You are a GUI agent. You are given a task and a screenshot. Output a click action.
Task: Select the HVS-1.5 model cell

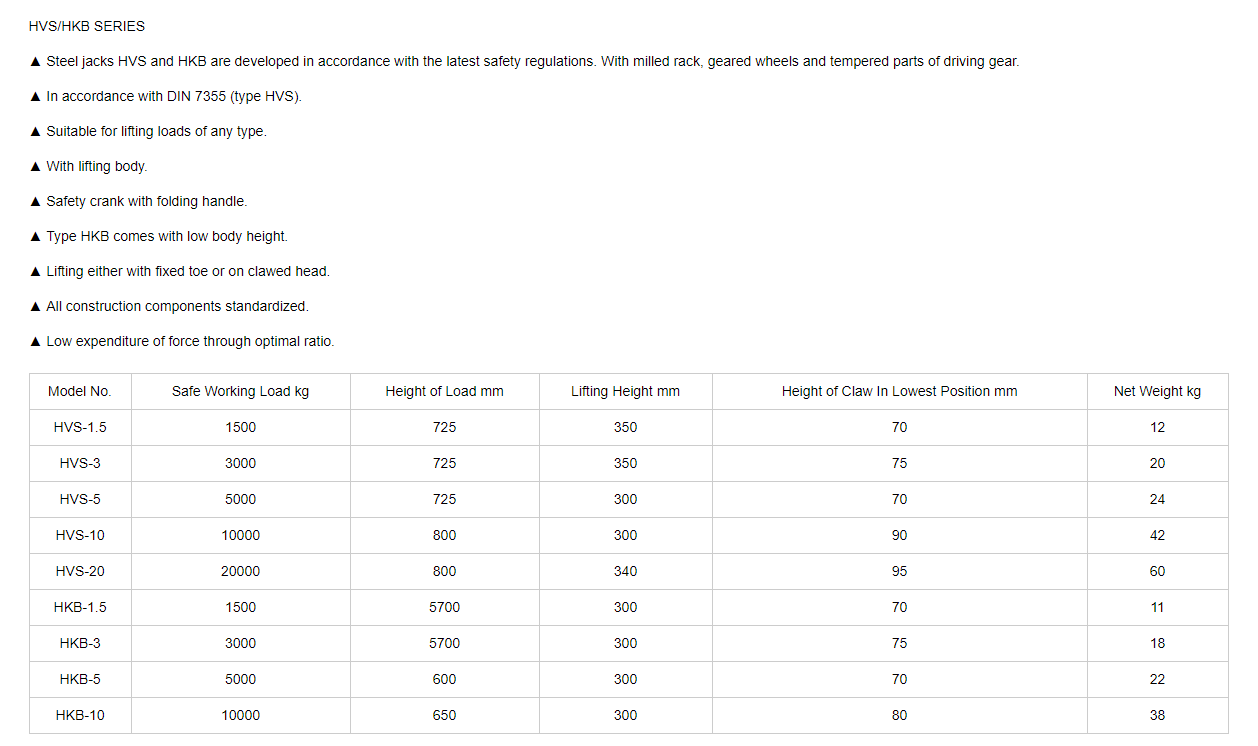pyautogui.click(x=80, y=427)
